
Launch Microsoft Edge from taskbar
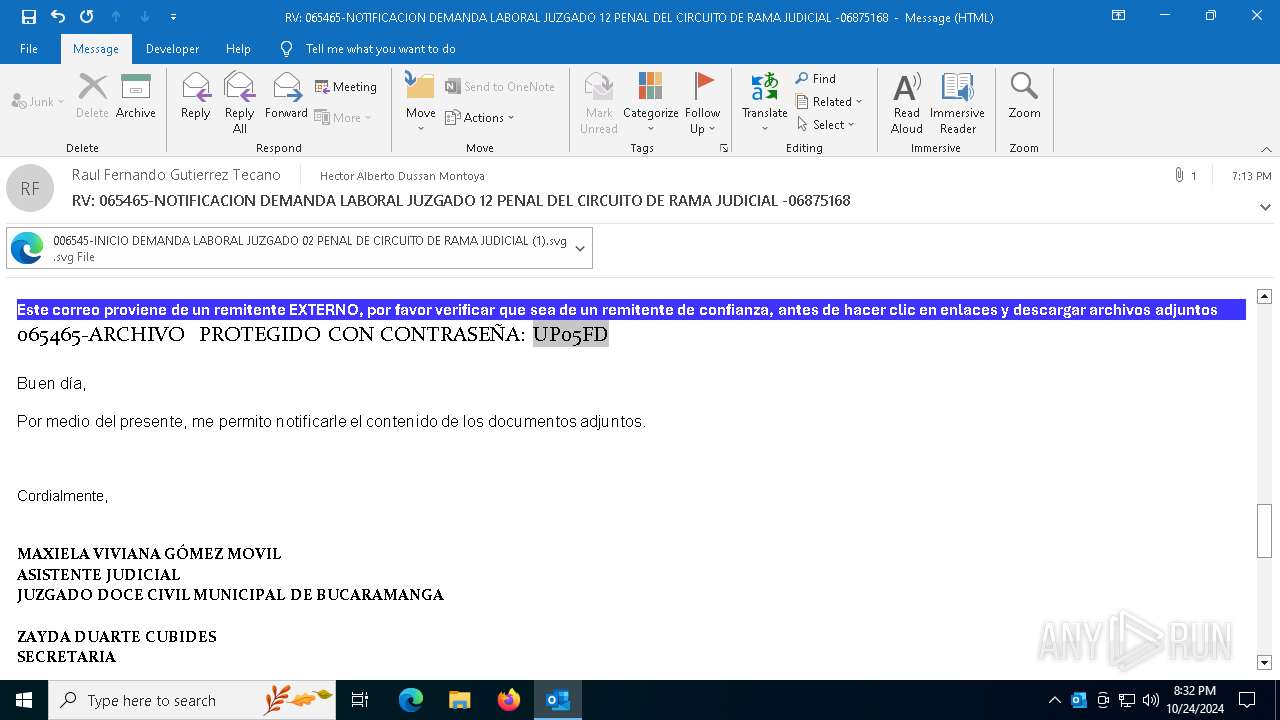point(411,700)
